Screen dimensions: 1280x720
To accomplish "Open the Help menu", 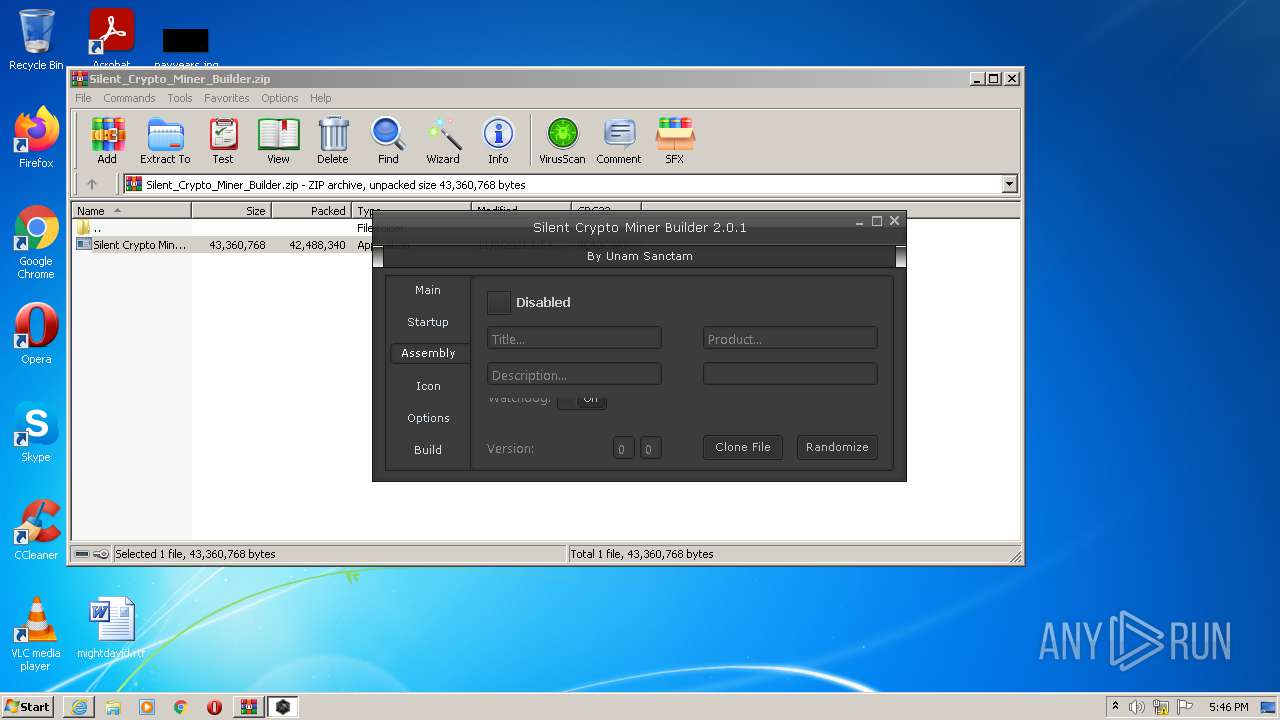I will [320, 98].
